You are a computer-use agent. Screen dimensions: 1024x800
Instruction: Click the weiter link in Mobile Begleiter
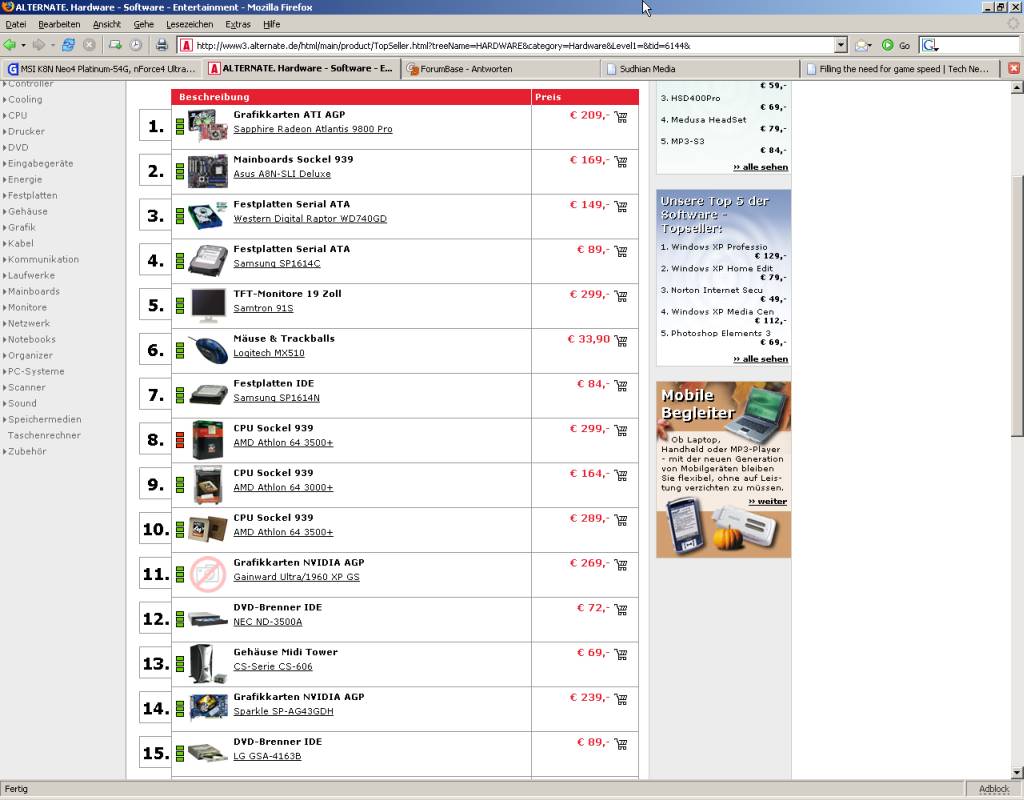(x=767, y=502)
